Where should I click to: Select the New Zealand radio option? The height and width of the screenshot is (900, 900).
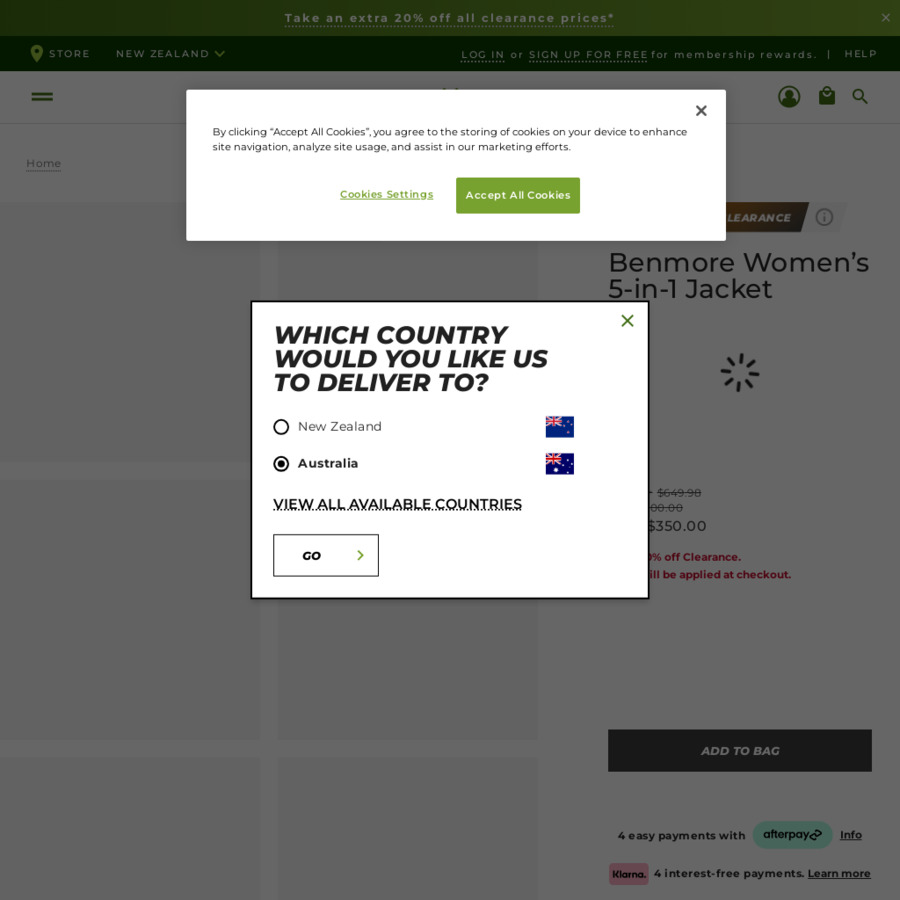281,426
